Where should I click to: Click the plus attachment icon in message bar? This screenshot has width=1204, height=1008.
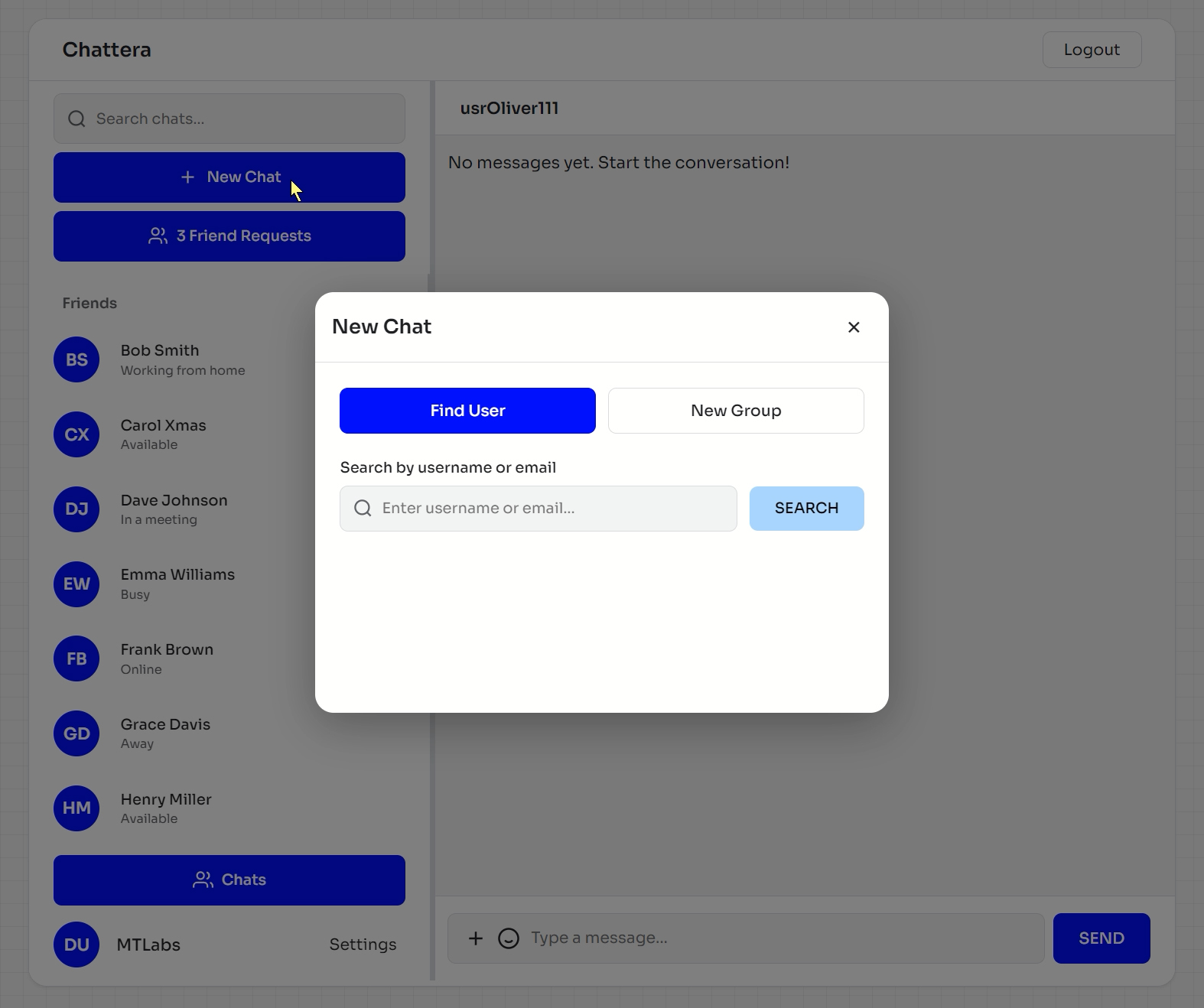(476, 938)
